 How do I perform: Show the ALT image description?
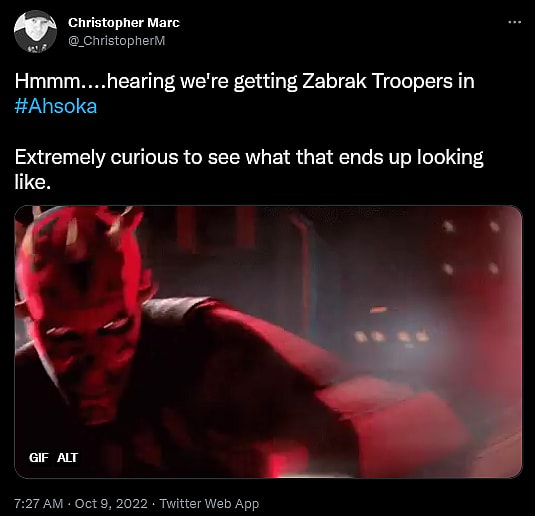point(68,458)
